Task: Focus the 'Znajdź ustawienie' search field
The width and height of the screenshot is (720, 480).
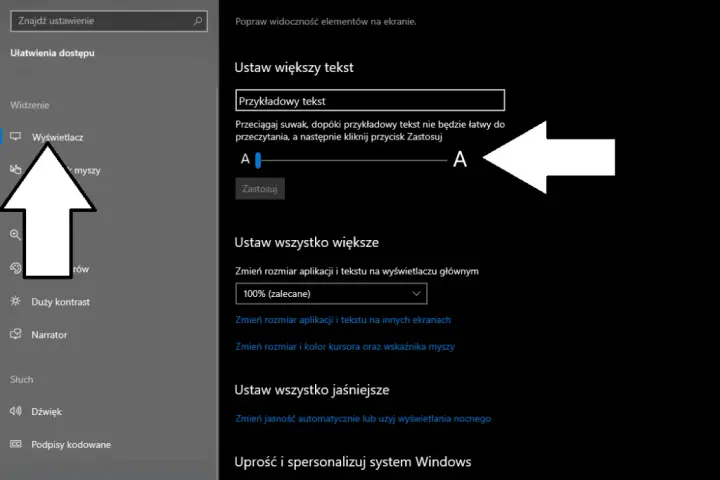Action: [109, 21]
